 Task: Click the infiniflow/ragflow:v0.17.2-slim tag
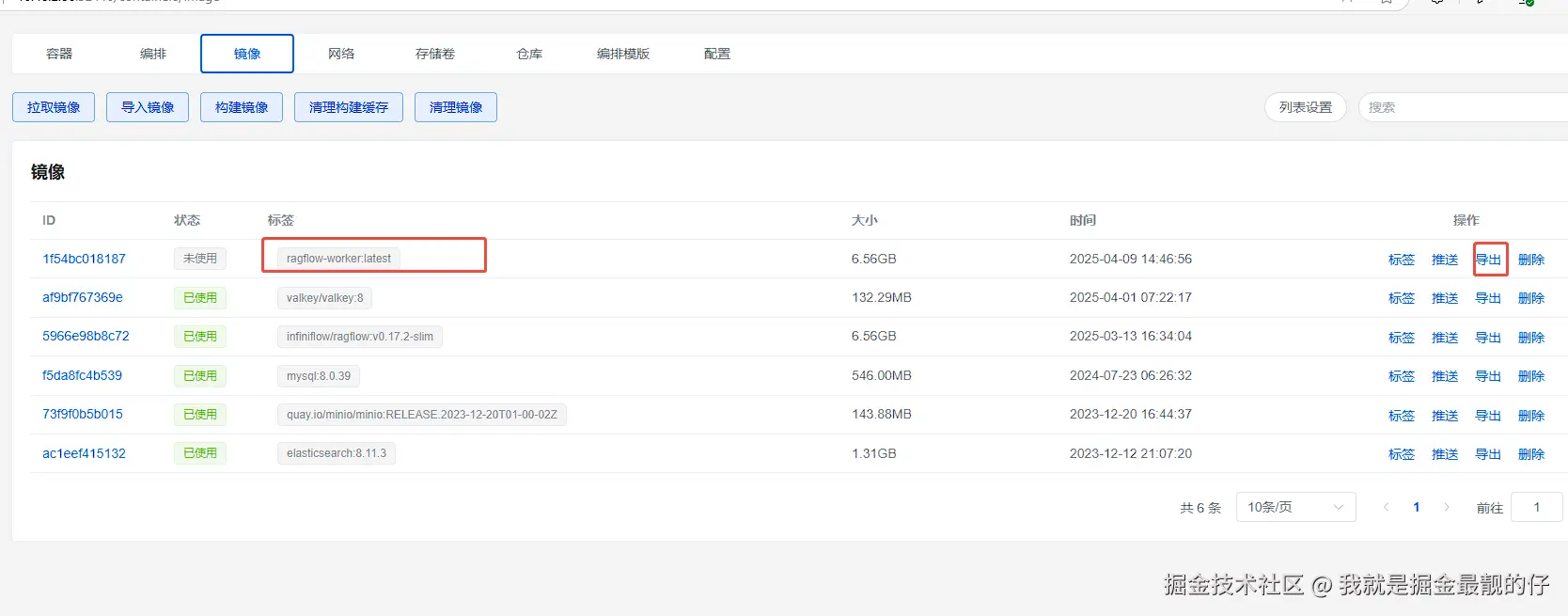(360, 337)
